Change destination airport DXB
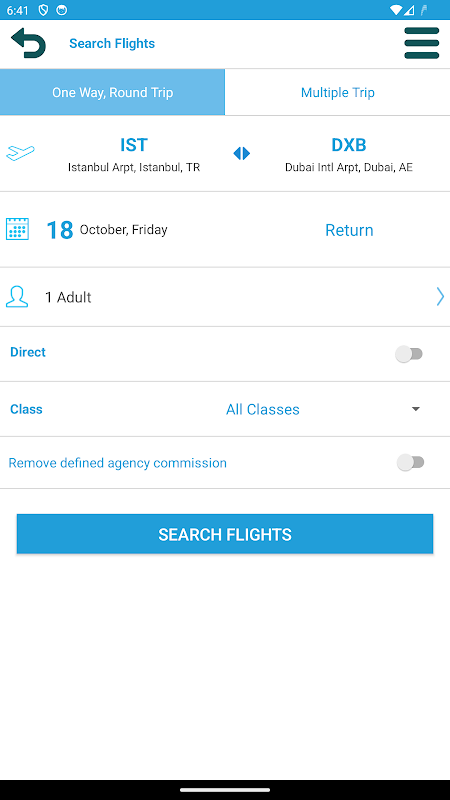The width and height of the screenshot is (450, 800). pos(348,154)
